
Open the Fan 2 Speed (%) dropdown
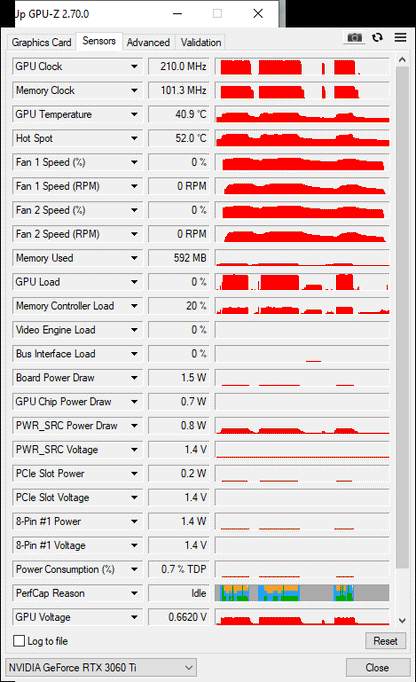pyautogui.click(x=134, y=210)
